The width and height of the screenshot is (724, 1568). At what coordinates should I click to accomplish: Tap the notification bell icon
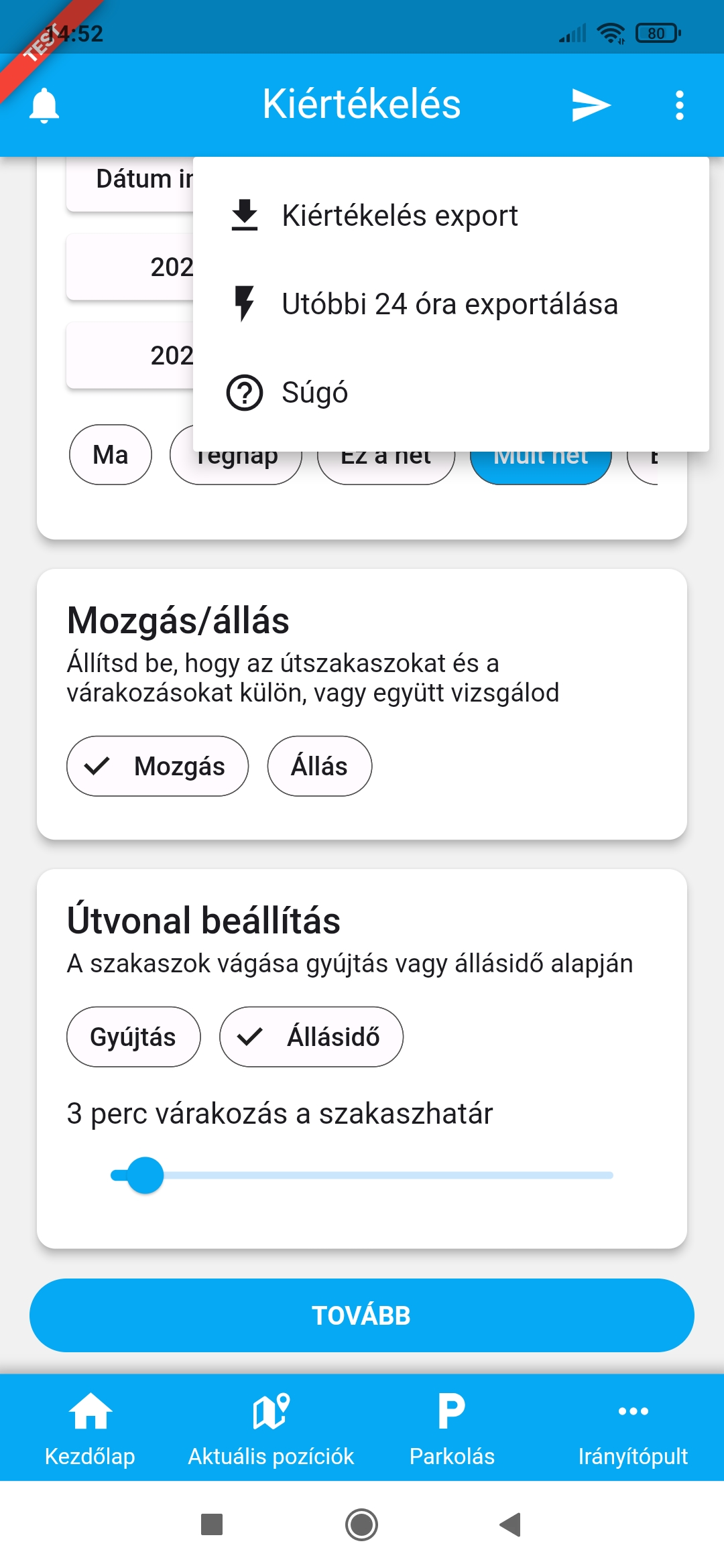pos(44,105)
